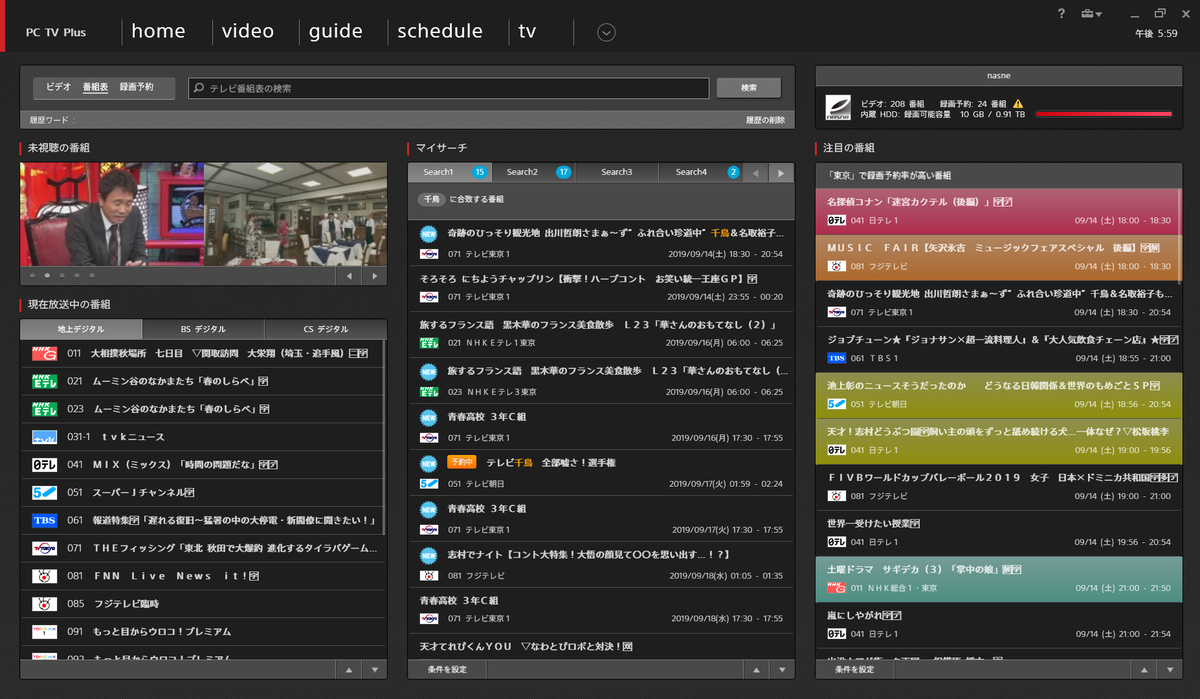Click the 検索 button
The height and width of the screenshot is (699, 1200).
coord(749,88)
